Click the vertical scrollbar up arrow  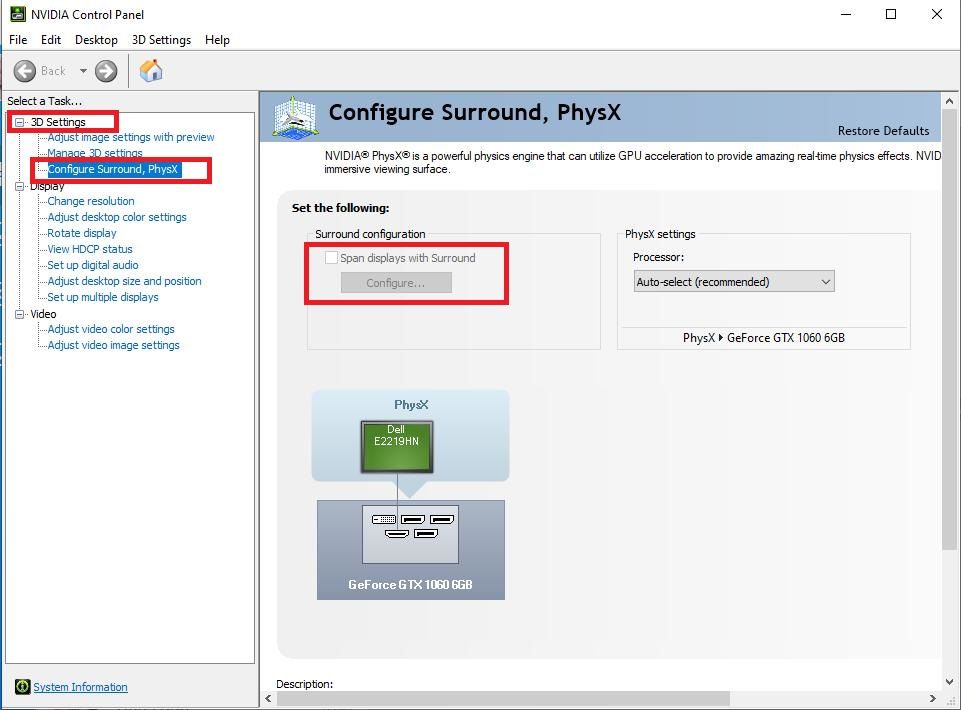[949, 101]
